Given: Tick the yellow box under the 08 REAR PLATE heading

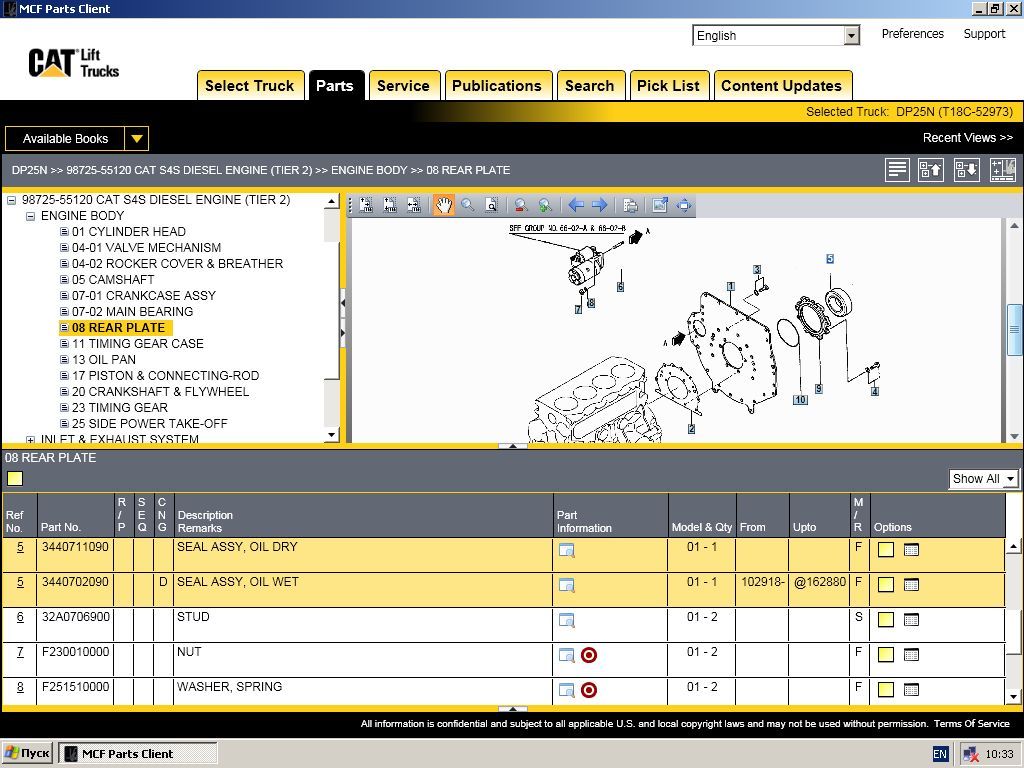Looking at the screenshot, I should pos(14,479).
